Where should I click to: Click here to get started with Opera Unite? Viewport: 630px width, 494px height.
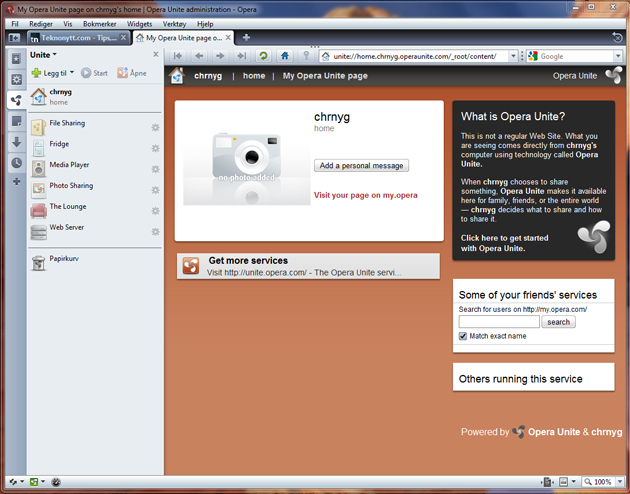pyautogui.click(x=505, y=243)
